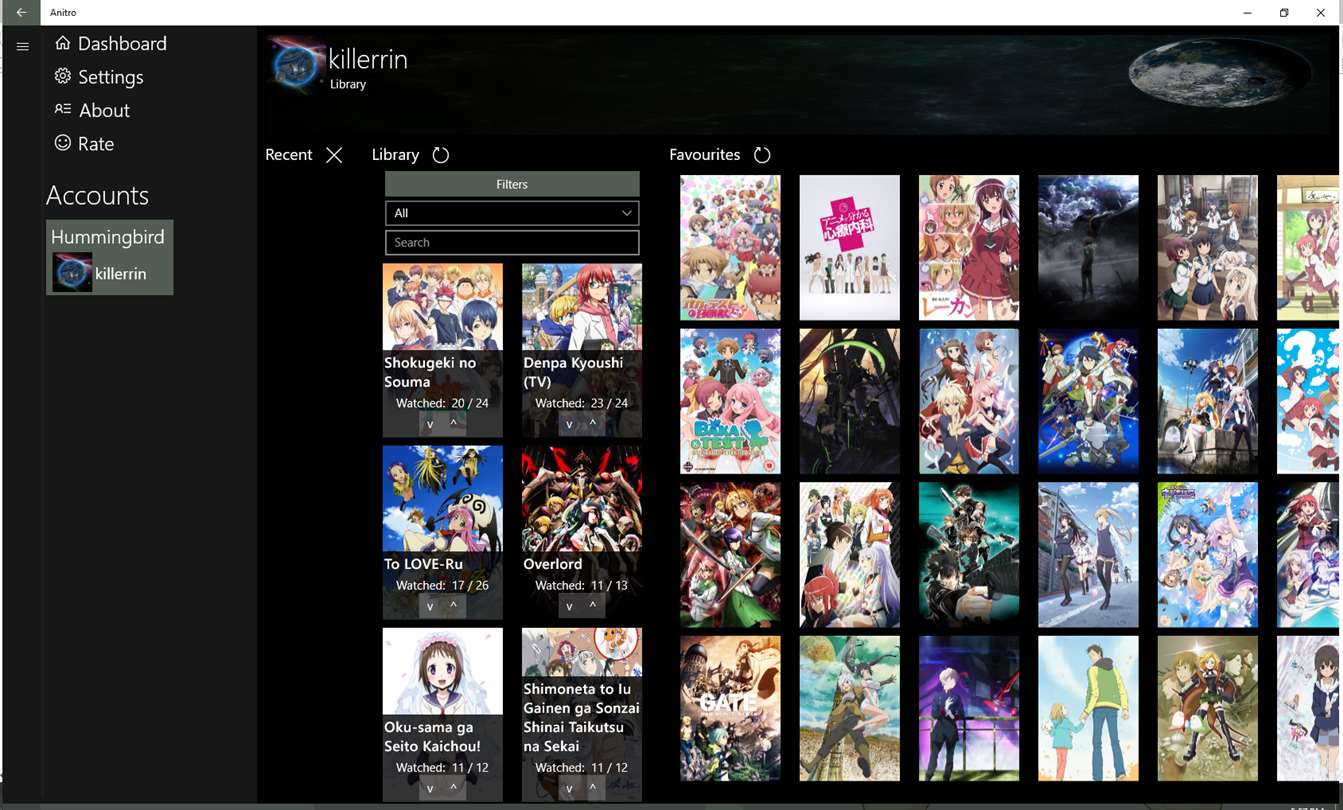
Task: Increase watched episodes for Overlord
Action: pos(593,606)
